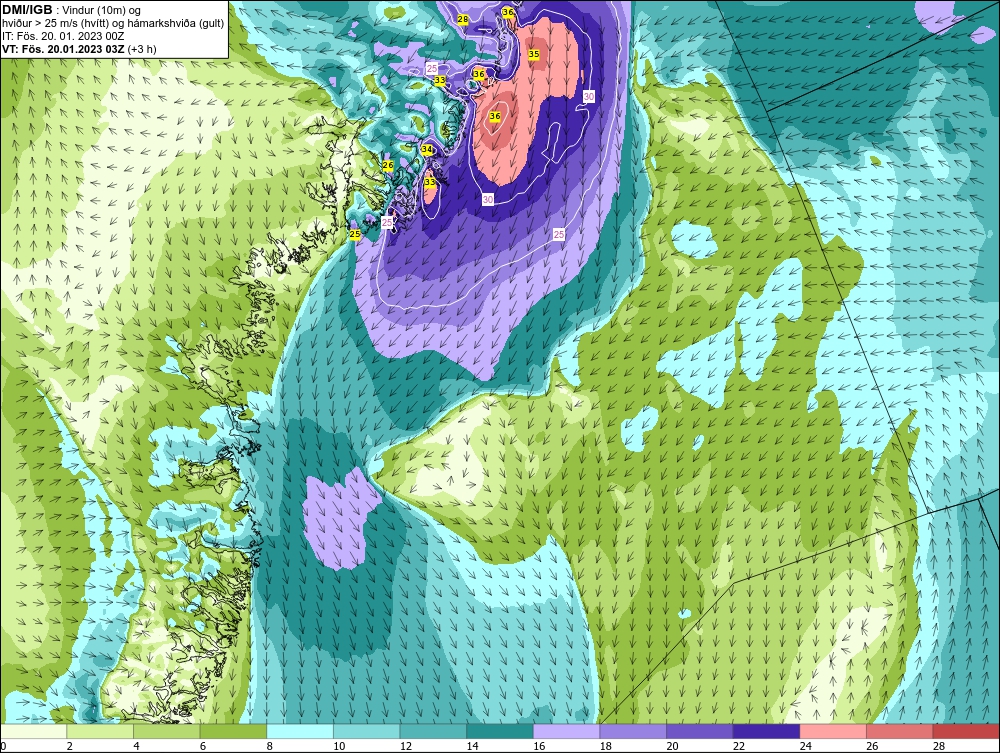Click the yellow 36 label inside the small white contour
The height and width of the screenshot is (753, 1000).
[495, 116]
